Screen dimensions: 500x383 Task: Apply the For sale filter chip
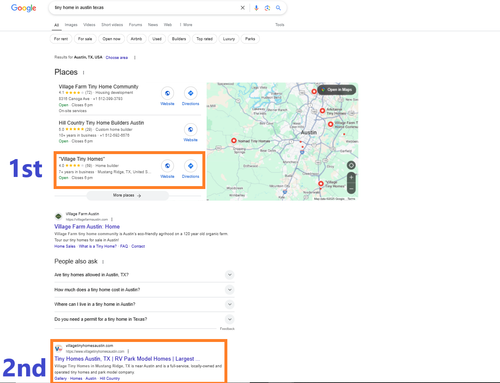85,39
